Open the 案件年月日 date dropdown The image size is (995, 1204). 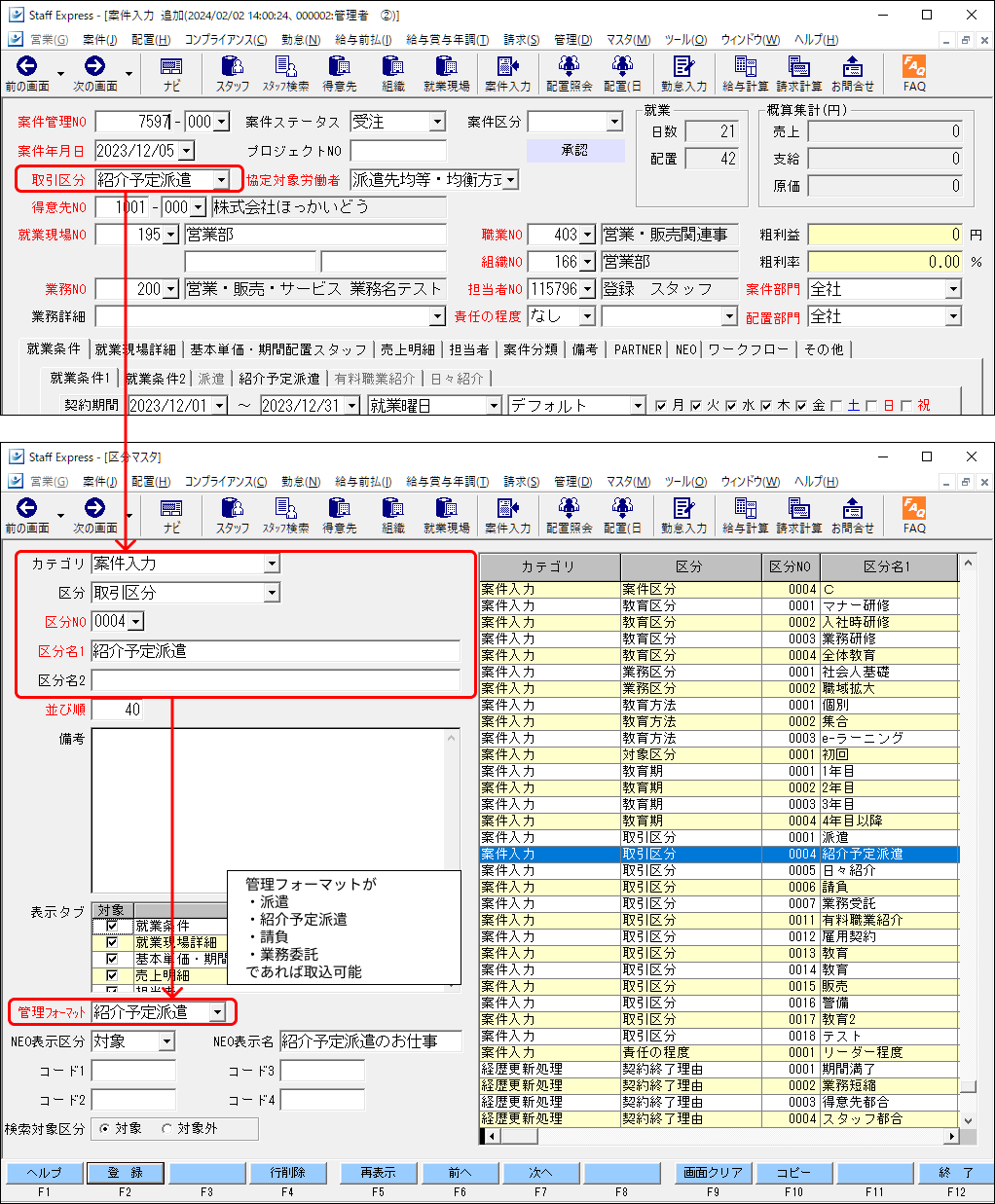pyautogui.click(x=186, y=151)
